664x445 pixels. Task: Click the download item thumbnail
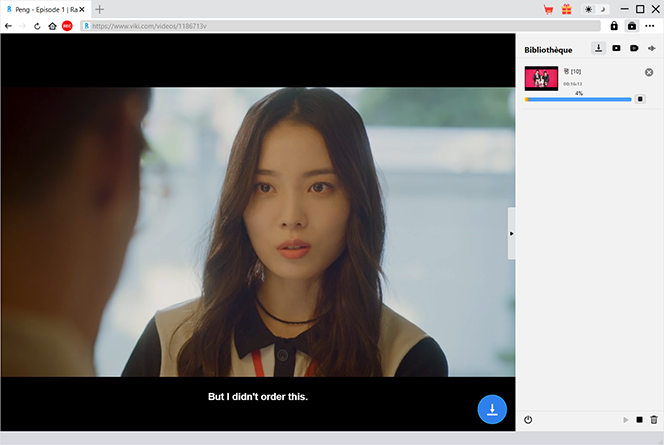coord(541,78)
